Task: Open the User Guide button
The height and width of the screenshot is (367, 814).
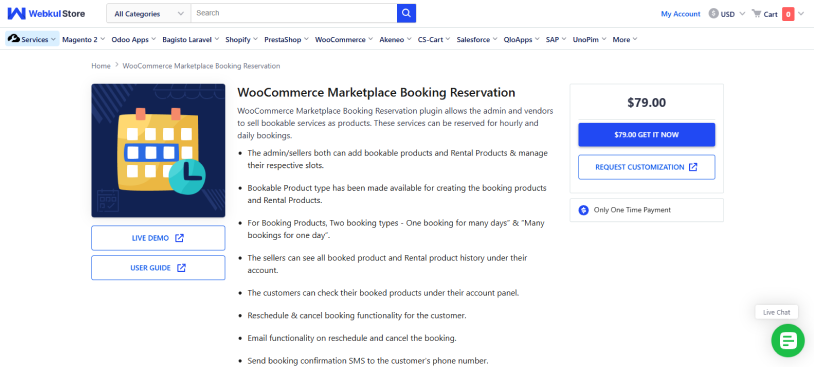Action: click(x=158, y=268)
